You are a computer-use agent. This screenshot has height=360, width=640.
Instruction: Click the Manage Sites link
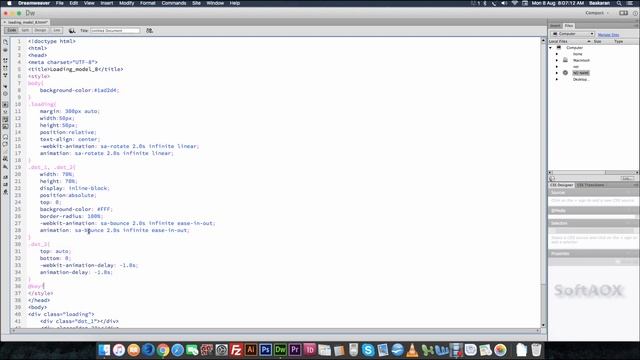tap(608, 35)
